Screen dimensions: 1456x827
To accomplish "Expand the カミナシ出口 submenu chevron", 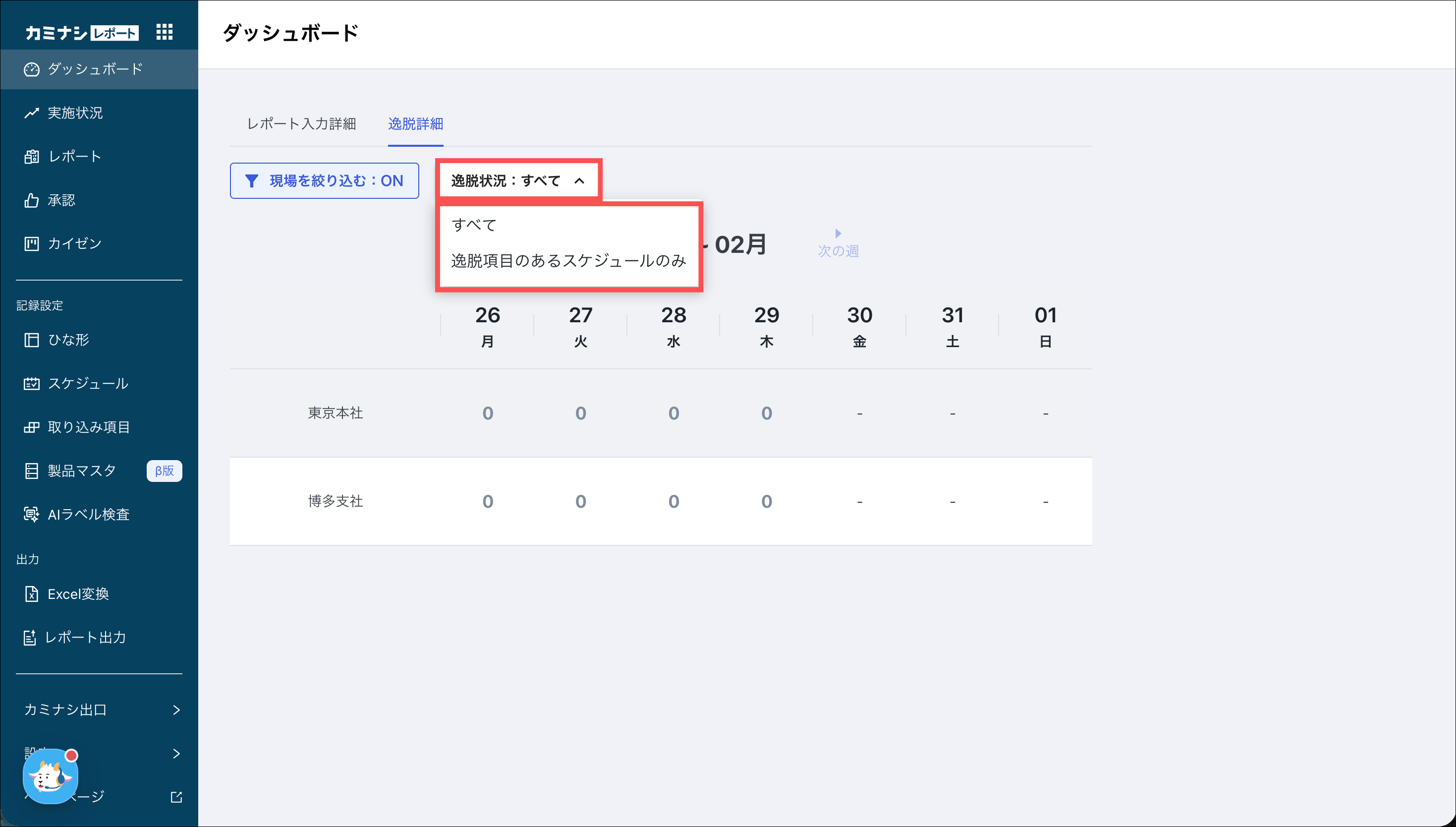I will tap(176, 710).
